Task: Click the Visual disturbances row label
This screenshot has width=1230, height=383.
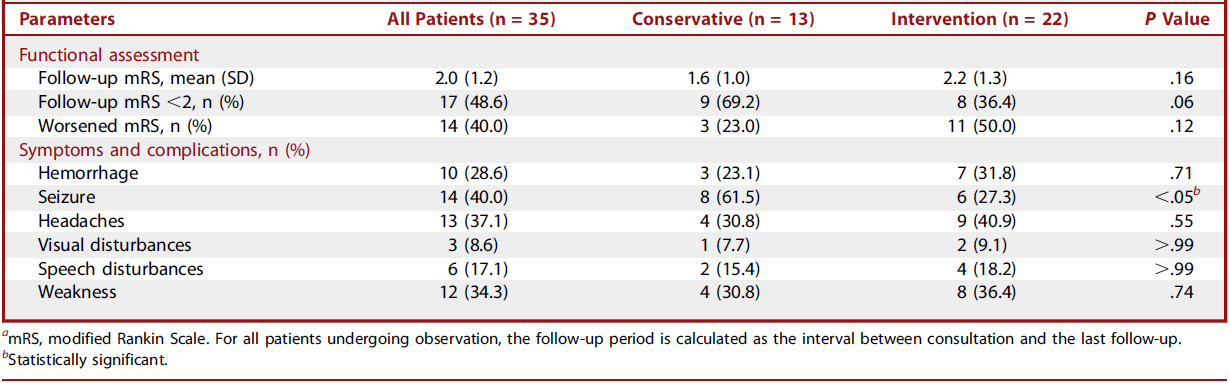Action: pyautogui.click(x=114, y=246)
